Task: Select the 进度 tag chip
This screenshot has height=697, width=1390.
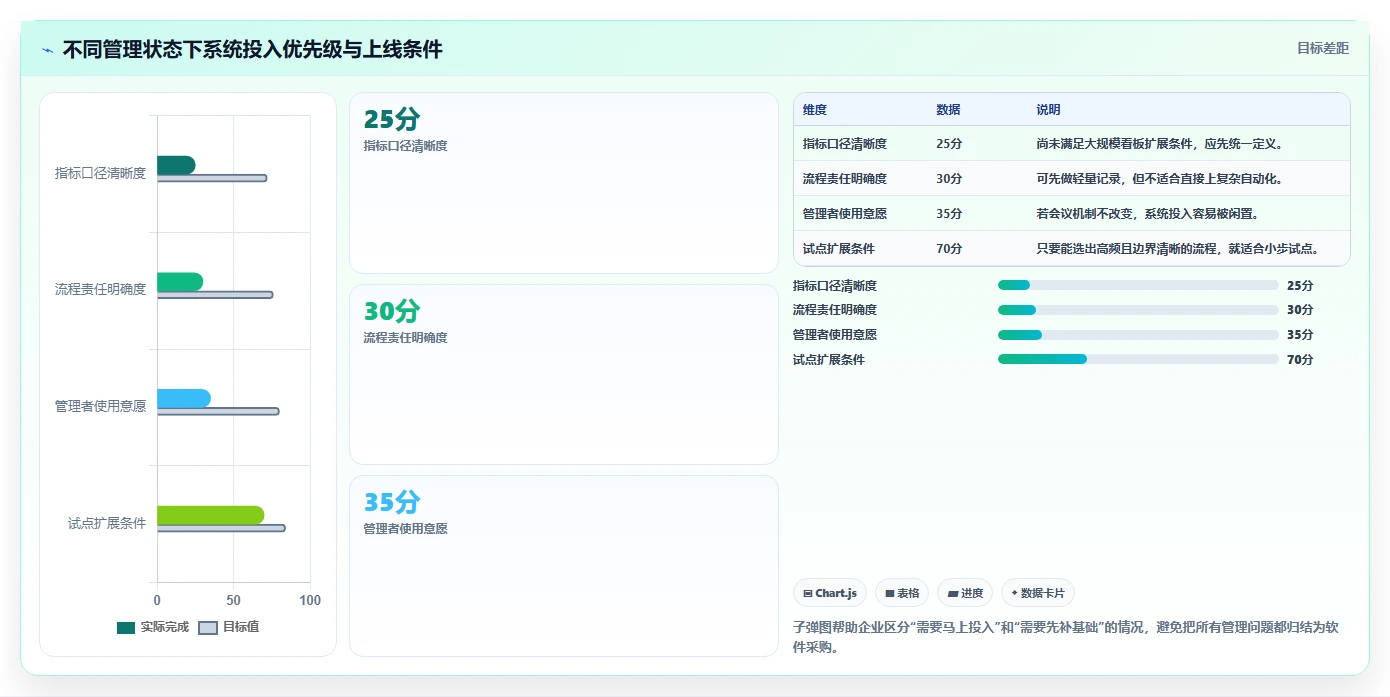Action: click(x=965, y=593)
